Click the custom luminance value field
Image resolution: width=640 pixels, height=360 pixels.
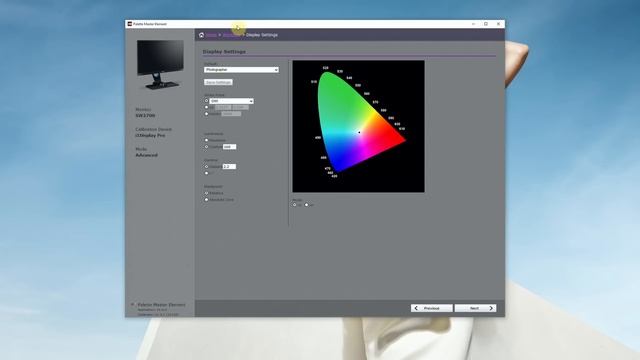click(229, 147)
